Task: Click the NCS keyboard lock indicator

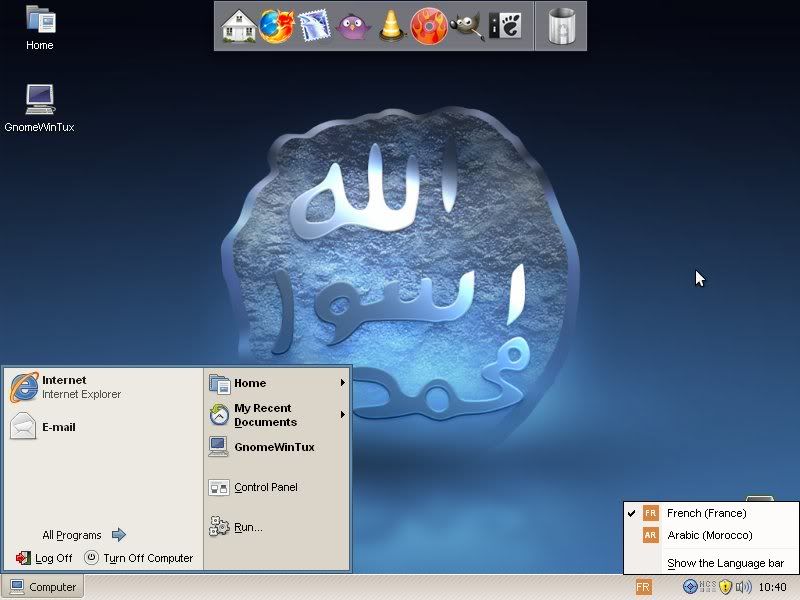Action: (707, 587)
